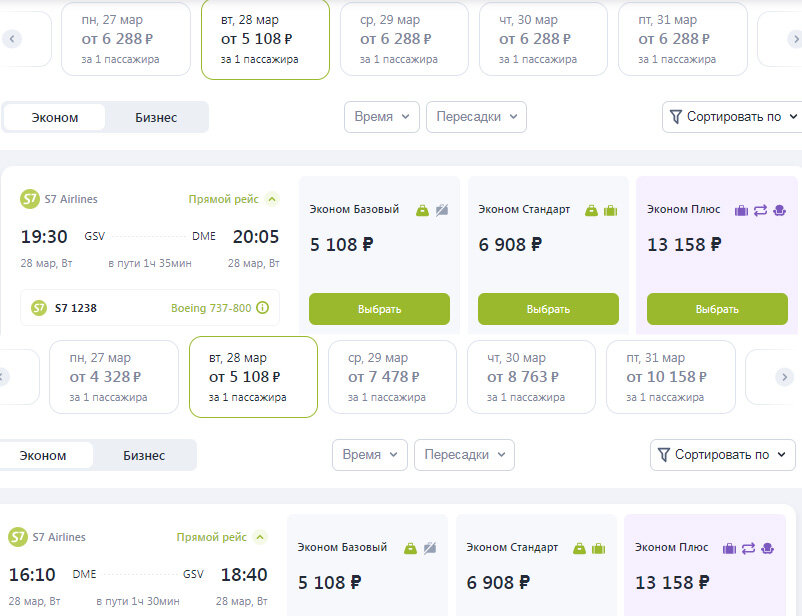Click green suitcase icon on first Эконом Стандарт

[611, 210]
